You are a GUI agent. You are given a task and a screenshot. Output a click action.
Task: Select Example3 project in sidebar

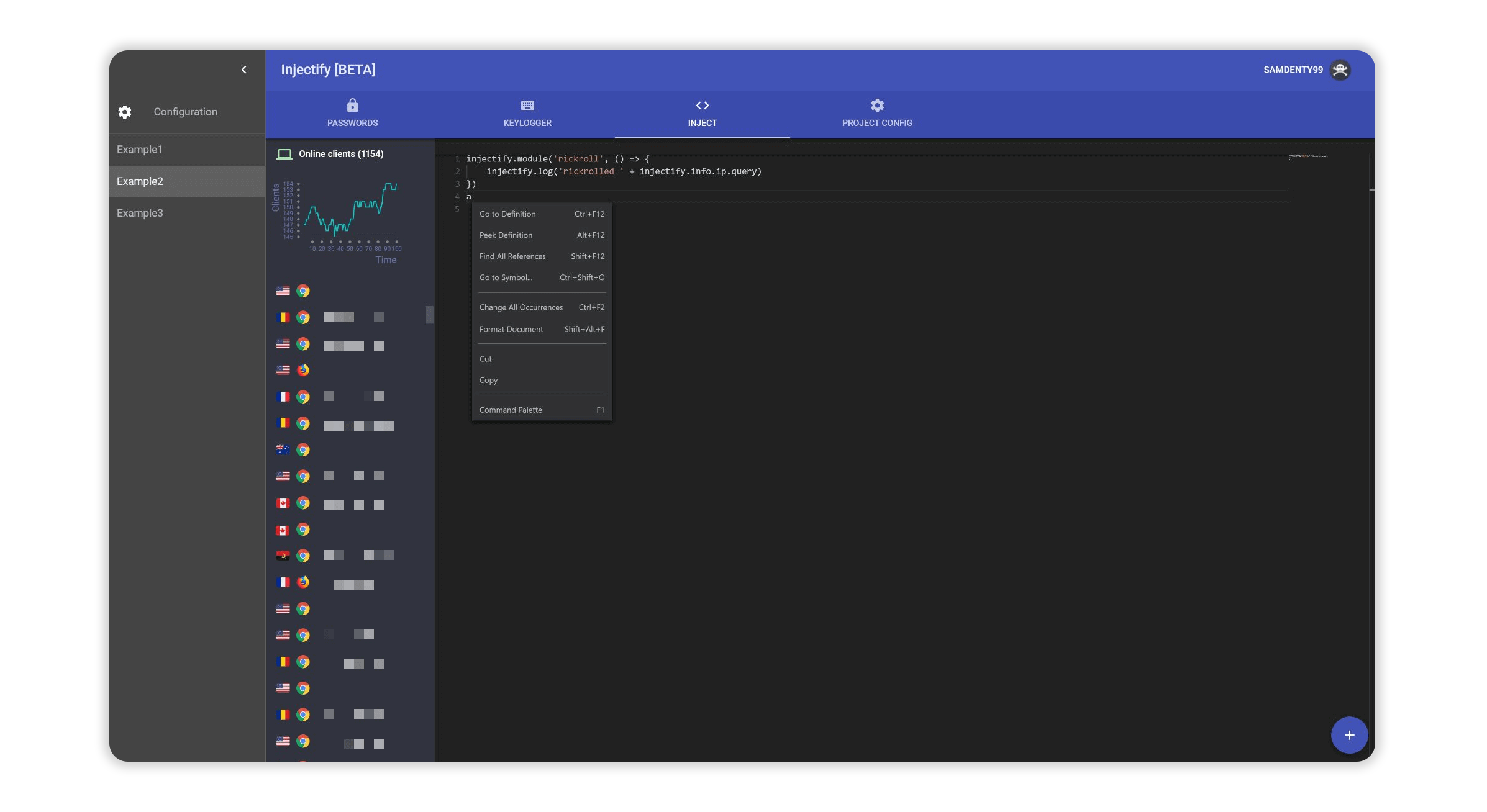140,213
